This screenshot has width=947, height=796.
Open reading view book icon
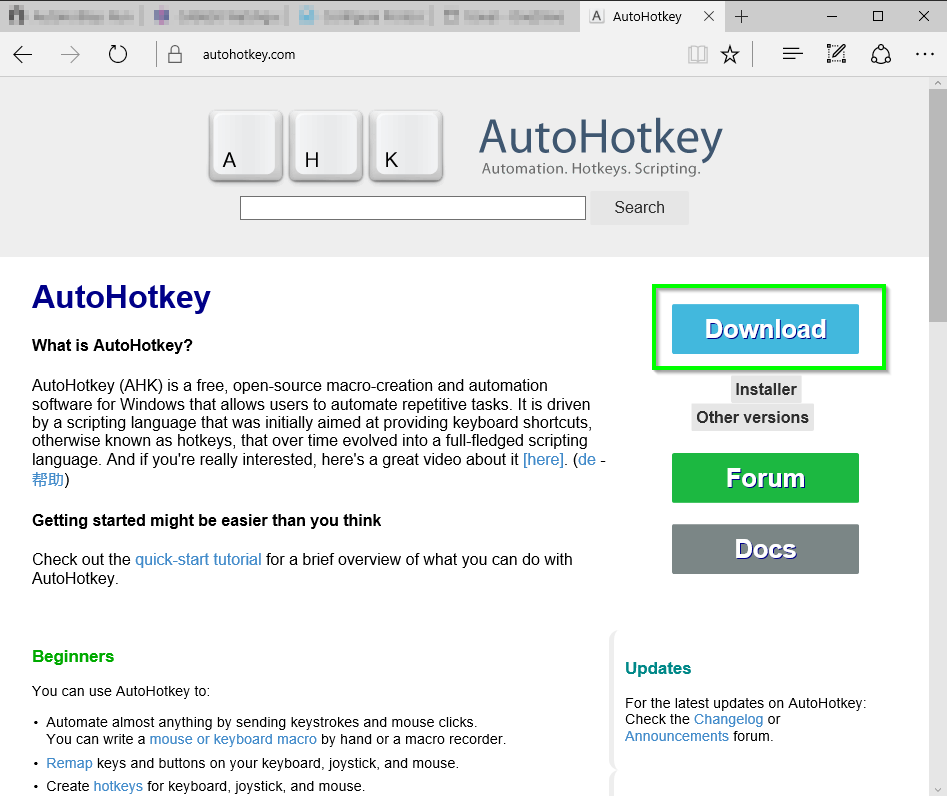coord(698,55)
